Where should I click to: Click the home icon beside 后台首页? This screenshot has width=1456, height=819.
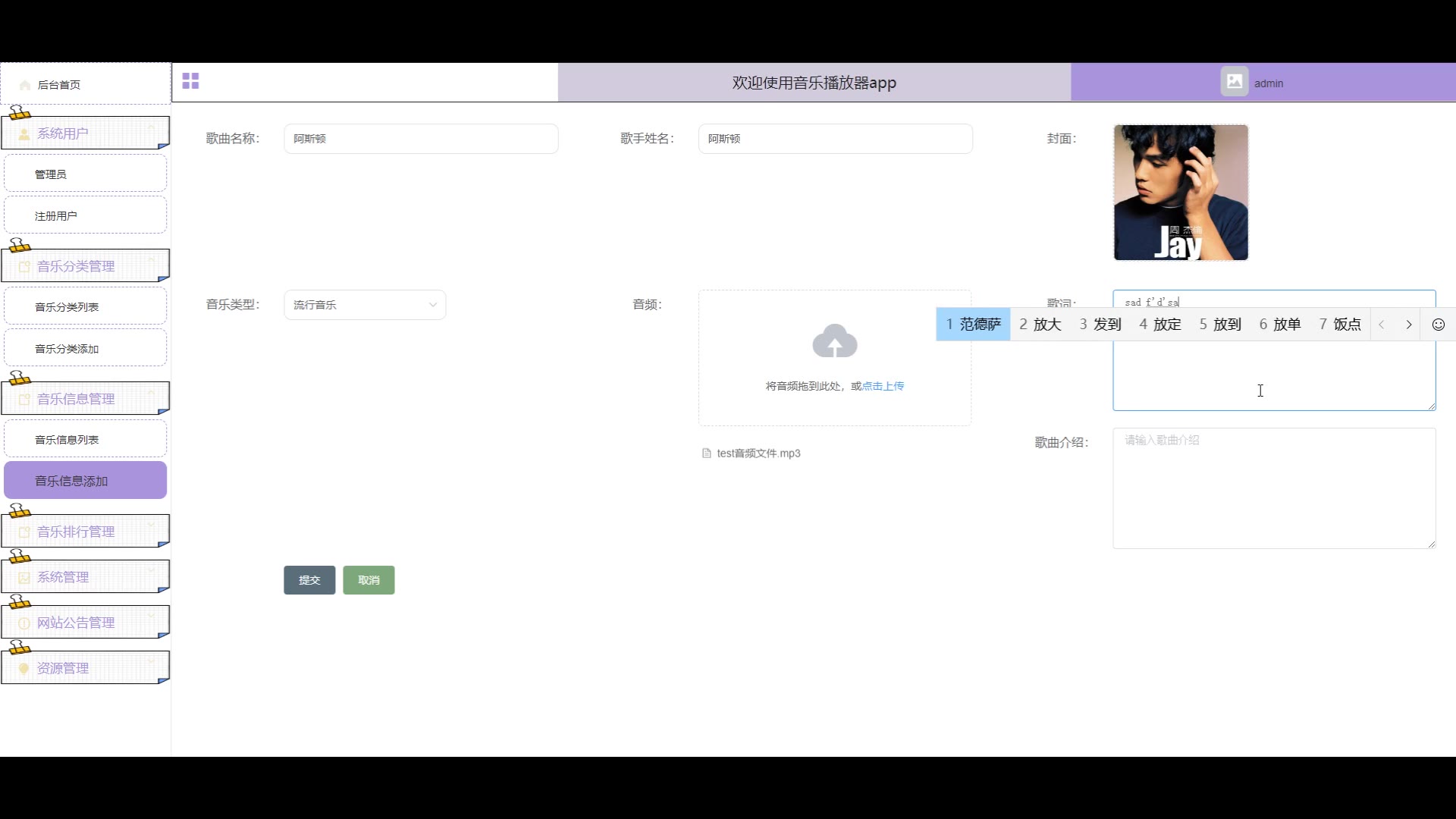(24, 85)
